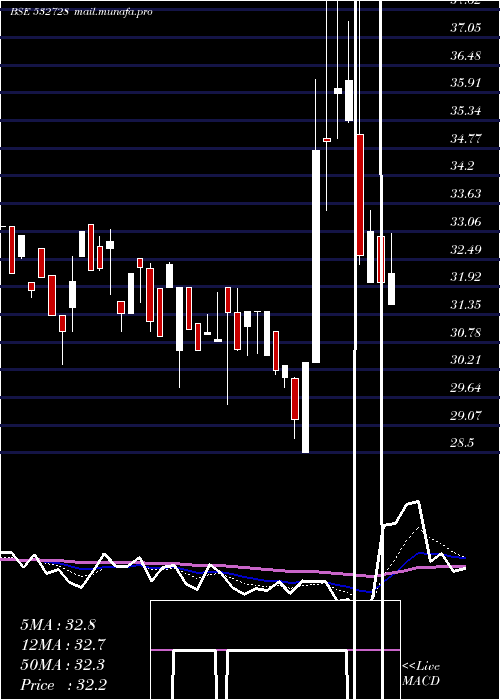
Task: Click the price label 35.34
Action: coord(466,111)
